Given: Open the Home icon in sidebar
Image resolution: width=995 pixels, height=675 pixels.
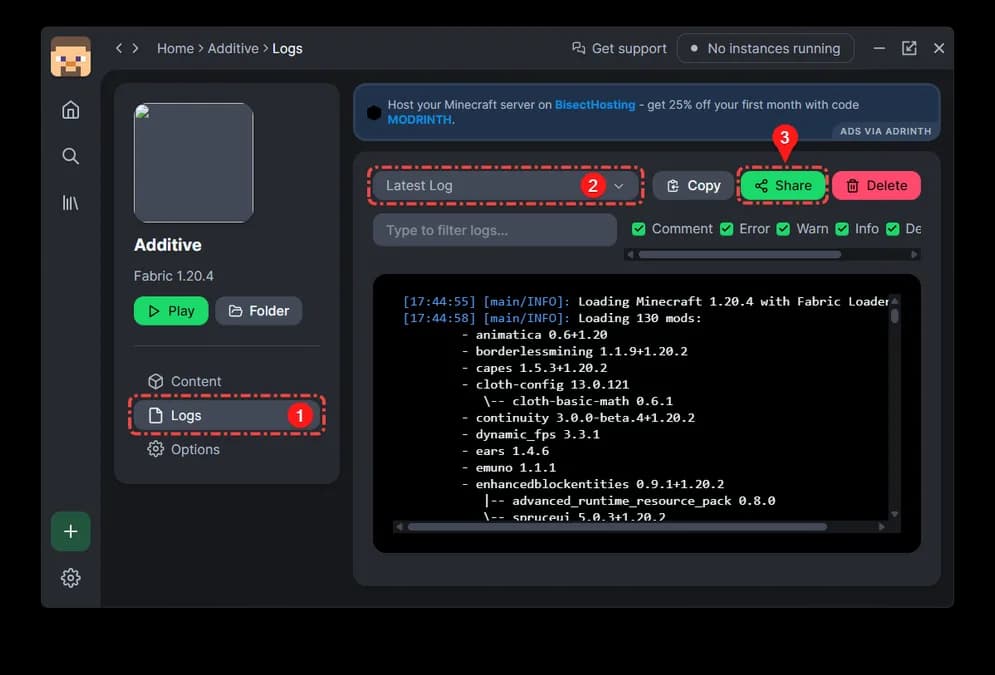Looking at the screenshot, I should pyautogui.click(x=70, y=110).
